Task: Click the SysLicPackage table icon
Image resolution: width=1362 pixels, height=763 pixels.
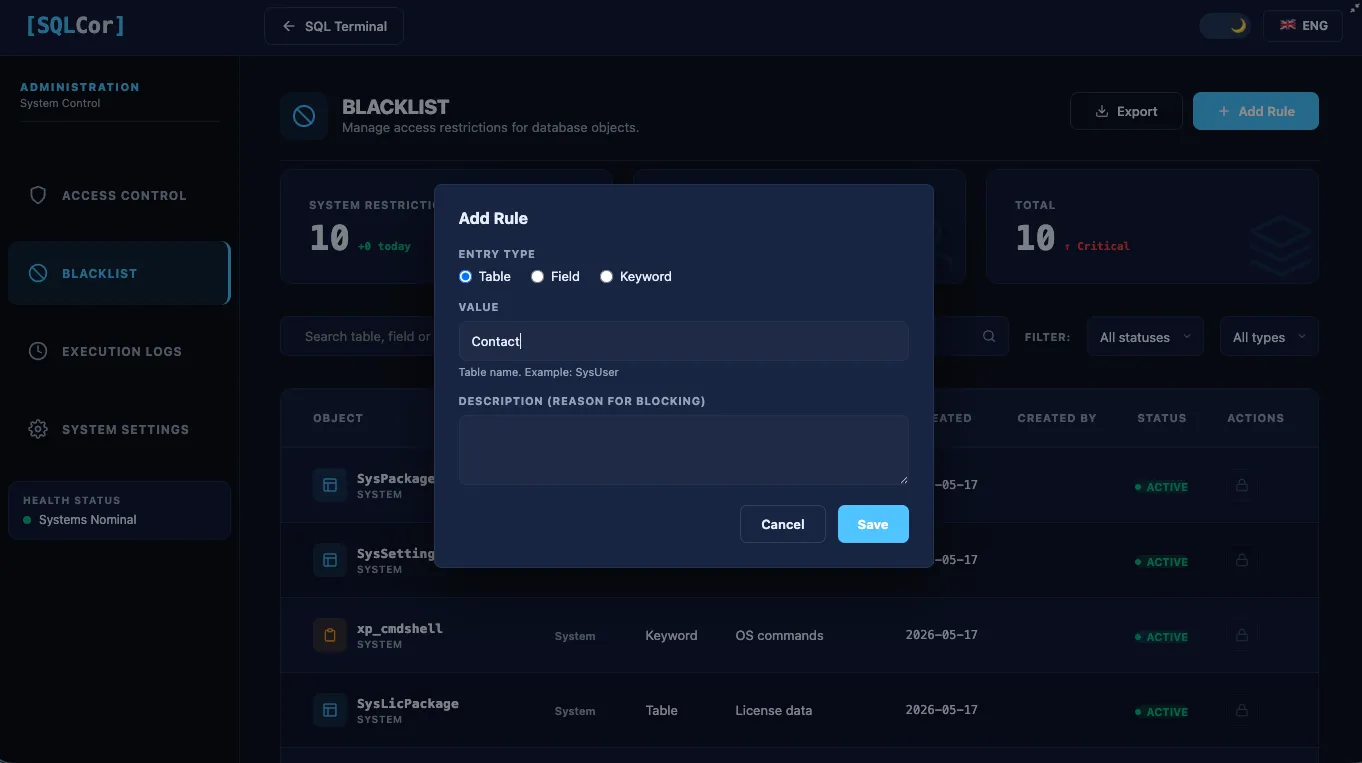Action: point(329,710)
